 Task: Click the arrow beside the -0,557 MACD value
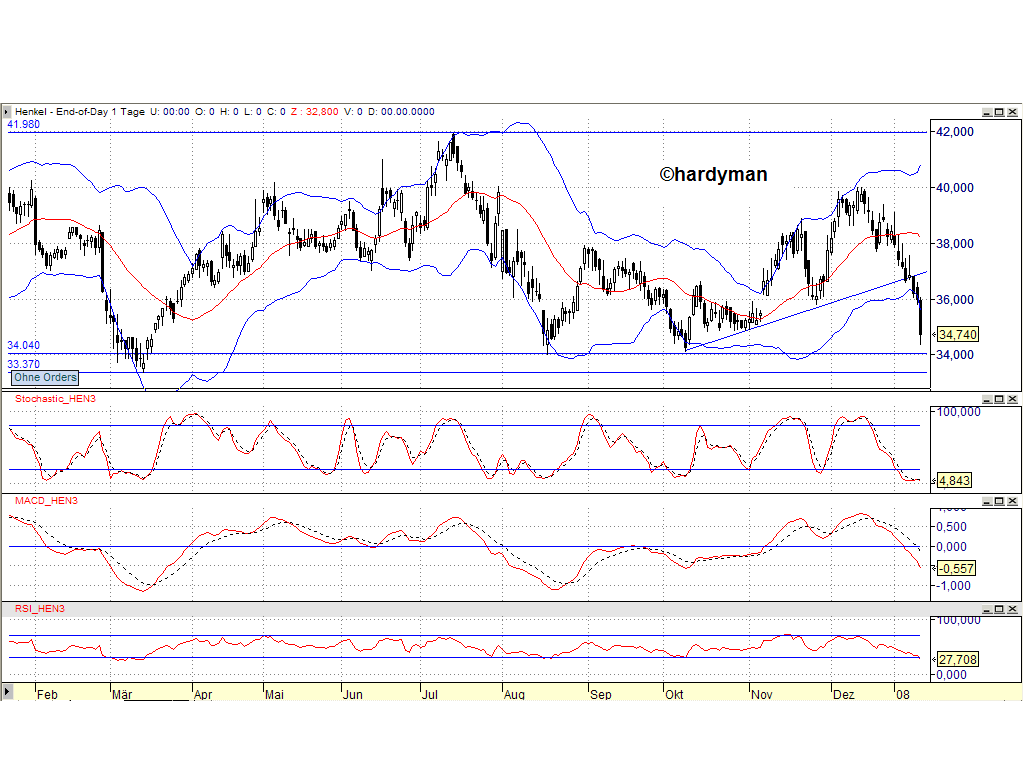coord(932,568)
